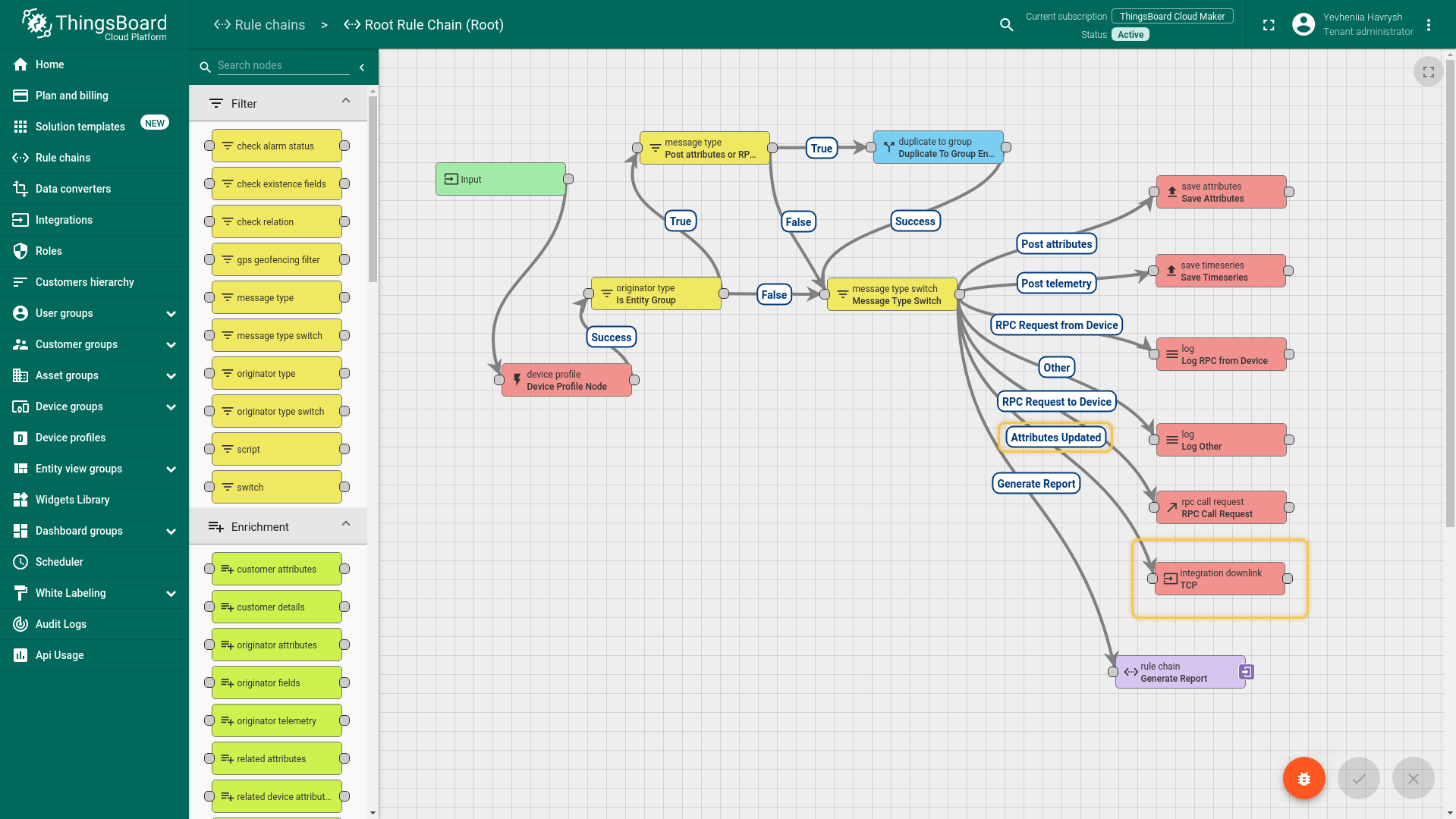Click the Search nodes input field
1456x819 pixels.
point(282,66)
